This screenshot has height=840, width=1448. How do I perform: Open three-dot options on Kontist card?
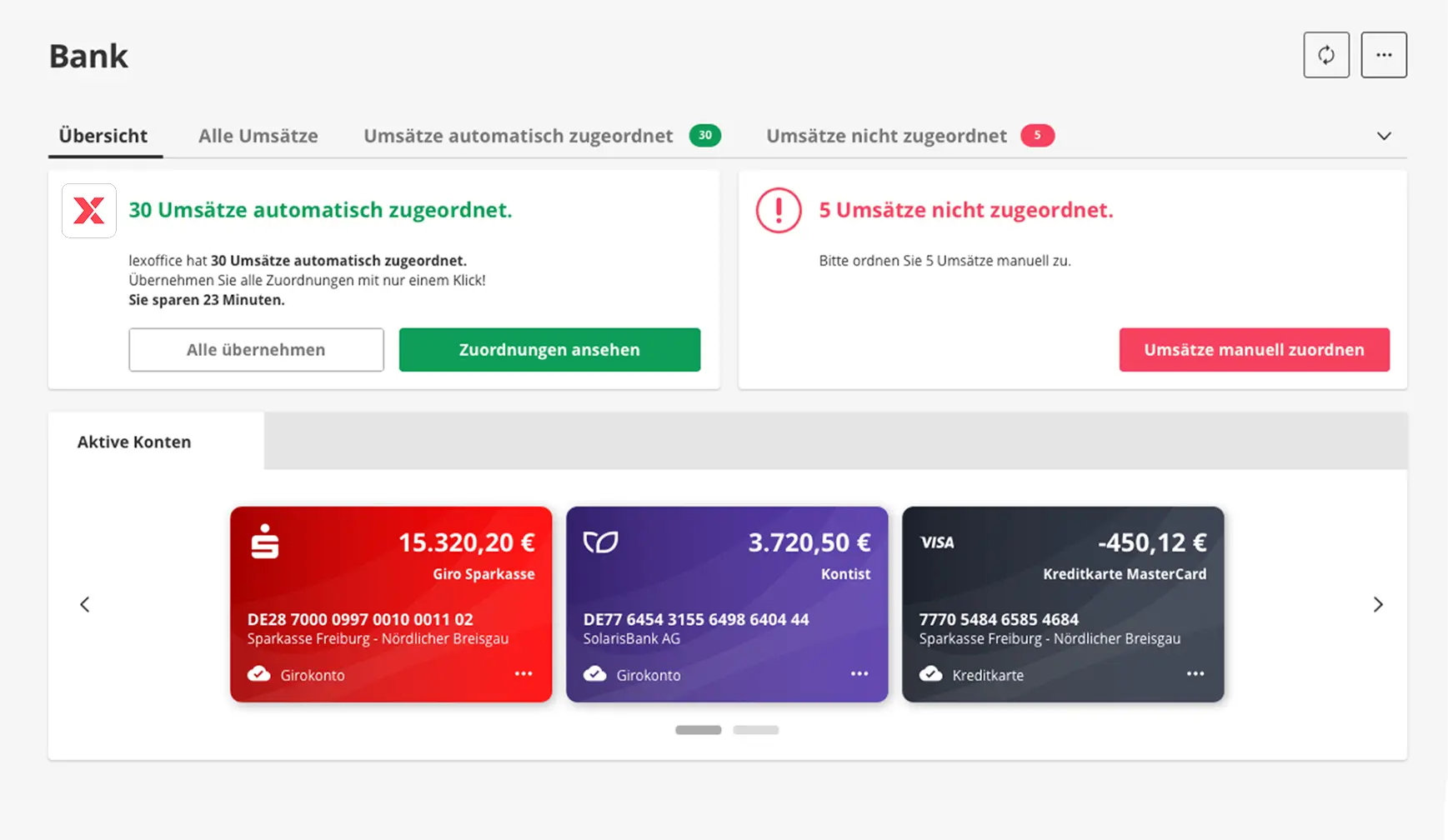859,673
